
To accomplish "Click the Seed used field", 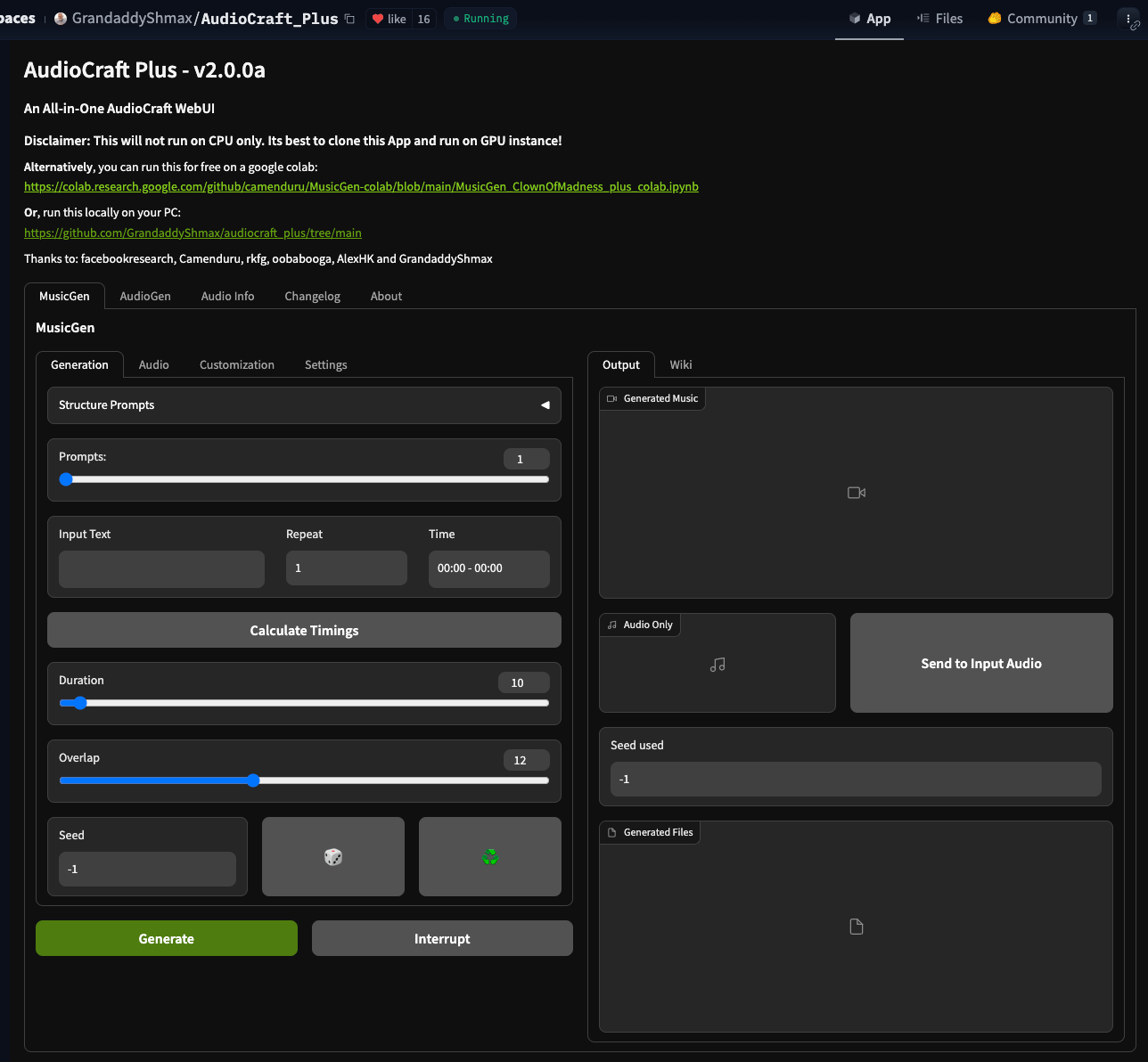I will pyautogui.click(x=856, y=779).
